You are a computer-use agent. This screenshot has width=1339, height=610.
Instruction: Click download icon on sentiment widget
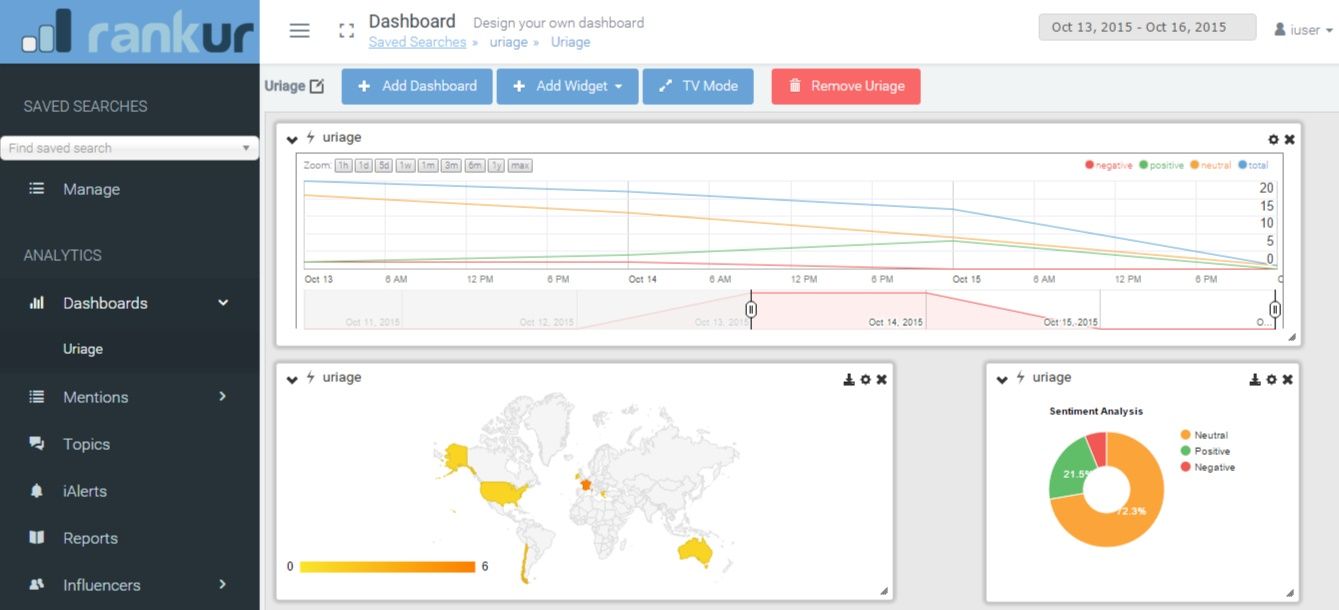pyautogui.click(x=1256, y=379)
